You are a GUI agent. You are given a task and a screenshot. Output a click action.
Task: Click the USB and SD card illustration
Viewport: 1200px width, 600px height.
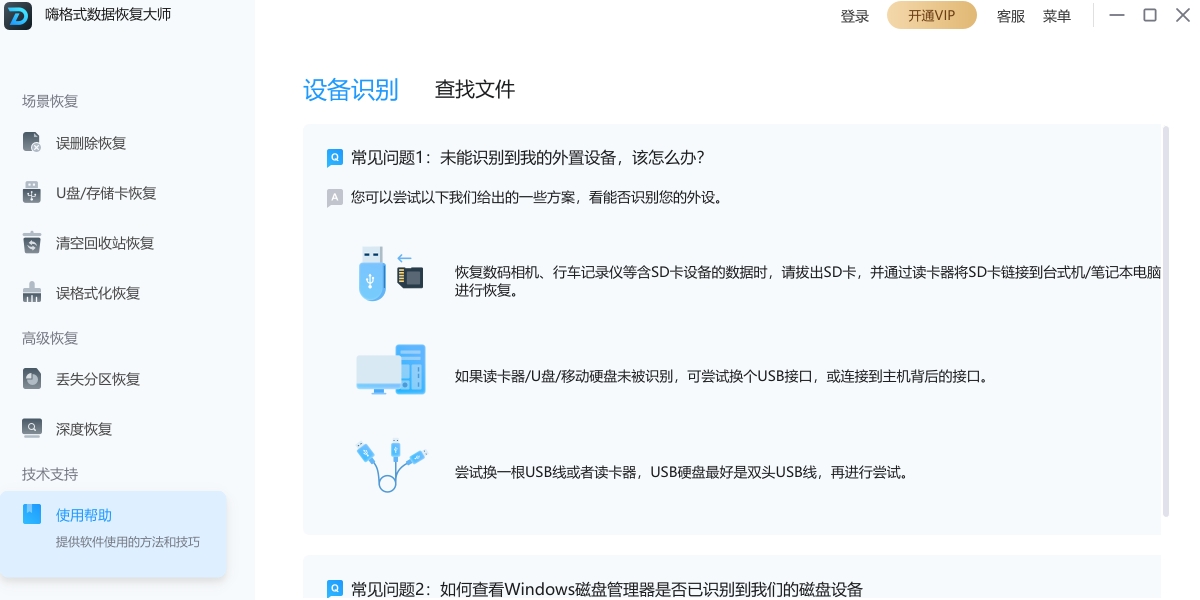tap(390, 273)
